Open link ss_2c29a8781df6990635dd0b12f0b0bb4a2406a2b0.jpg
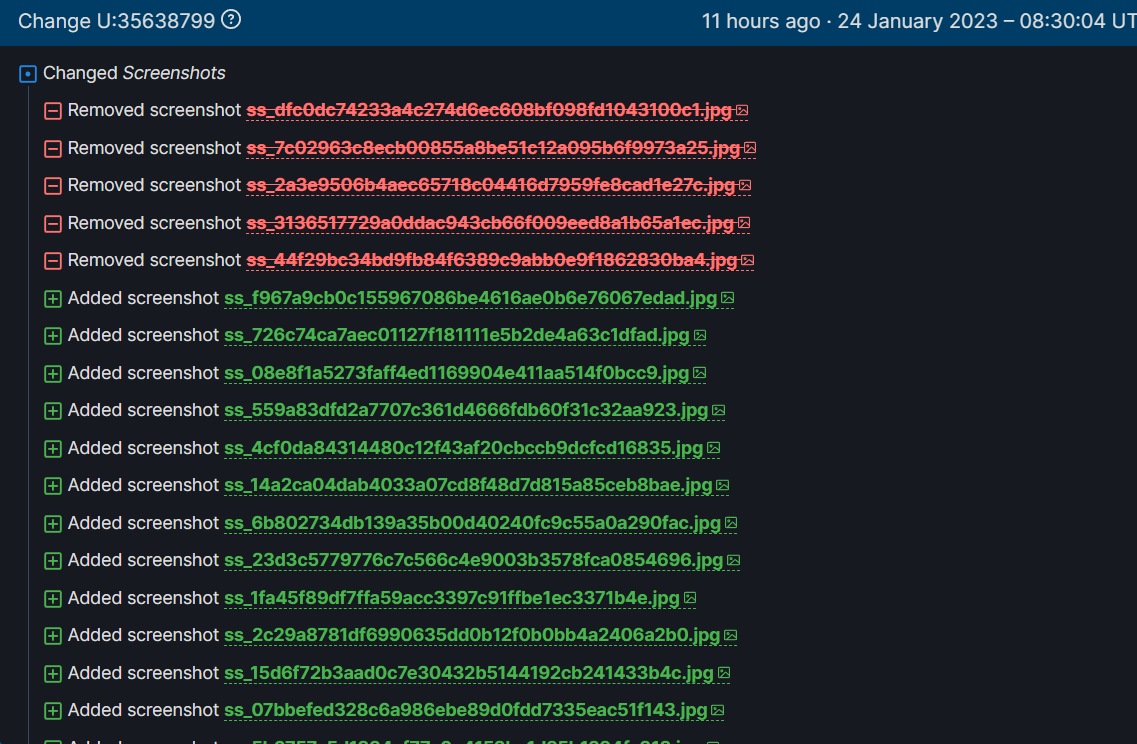 [472, 635]
